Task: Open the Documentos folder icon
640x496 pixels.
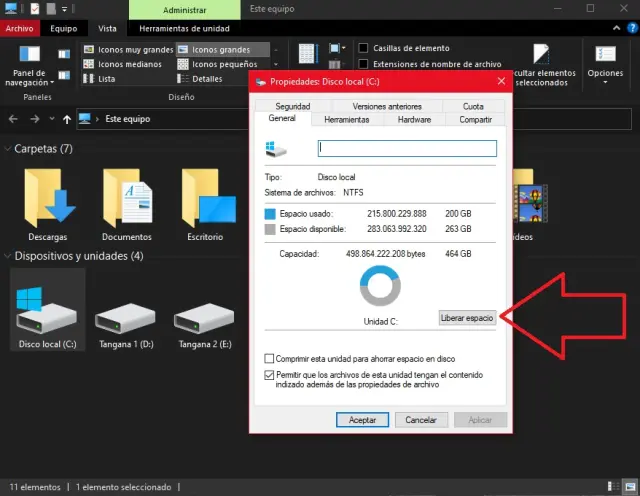Action: (126, 198)
